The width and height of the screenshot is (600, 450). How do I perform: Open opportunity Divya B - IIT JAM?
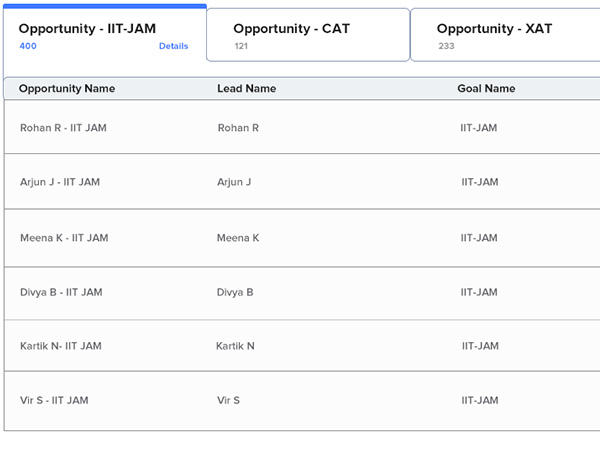[x=61, y=292]
